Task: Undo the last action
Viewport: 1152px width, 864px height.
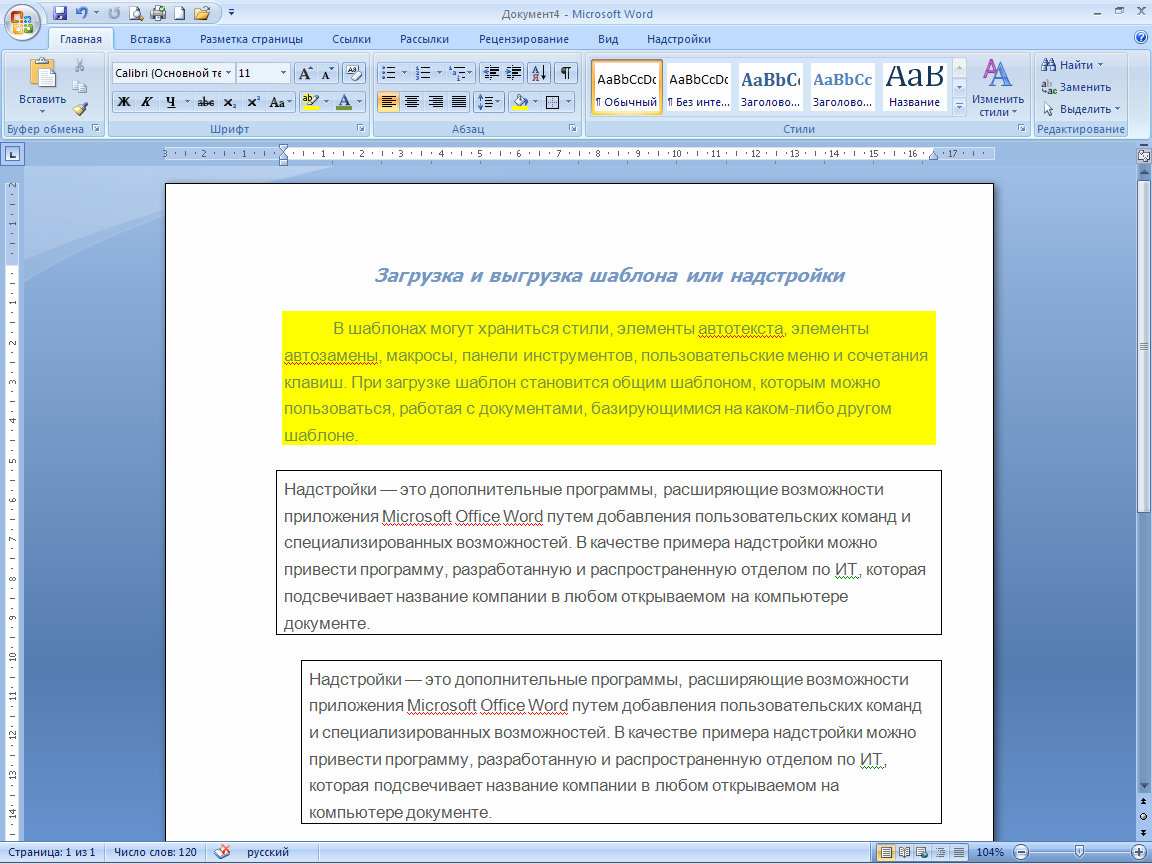Action: coord(82,13)
